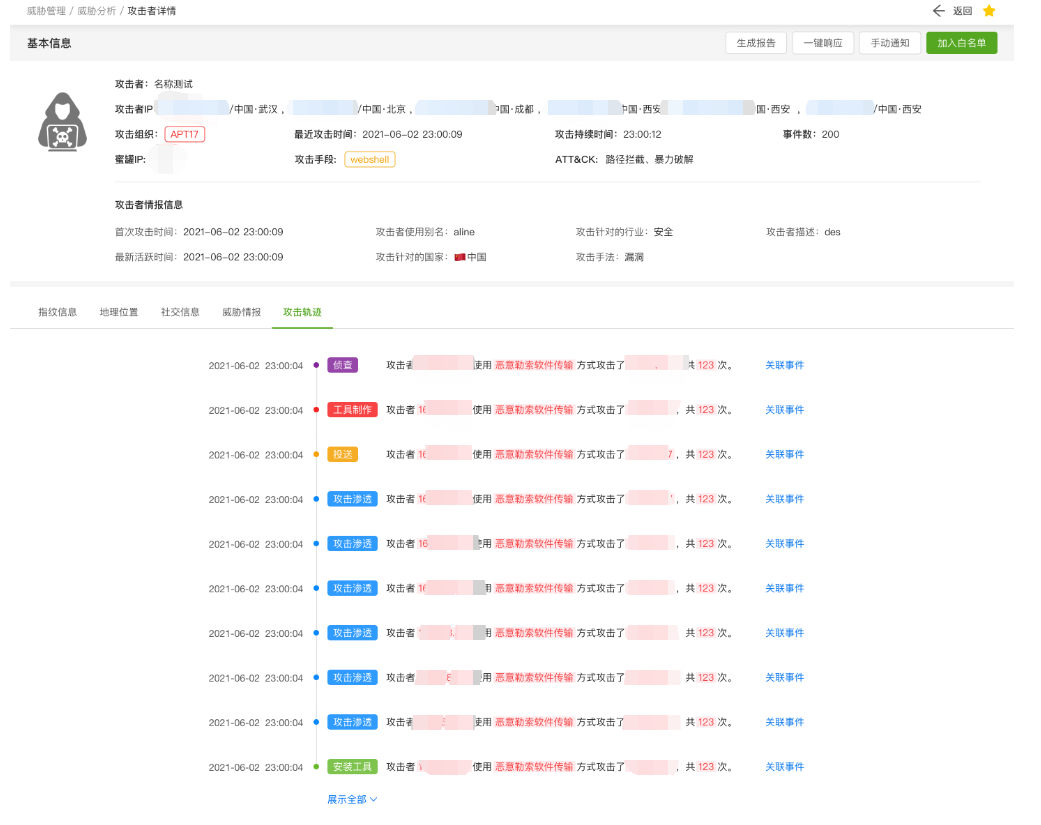Click the 生成报告 button
Image resolution: width=1041 pixels, height=825 pixels.
[755, 43]
